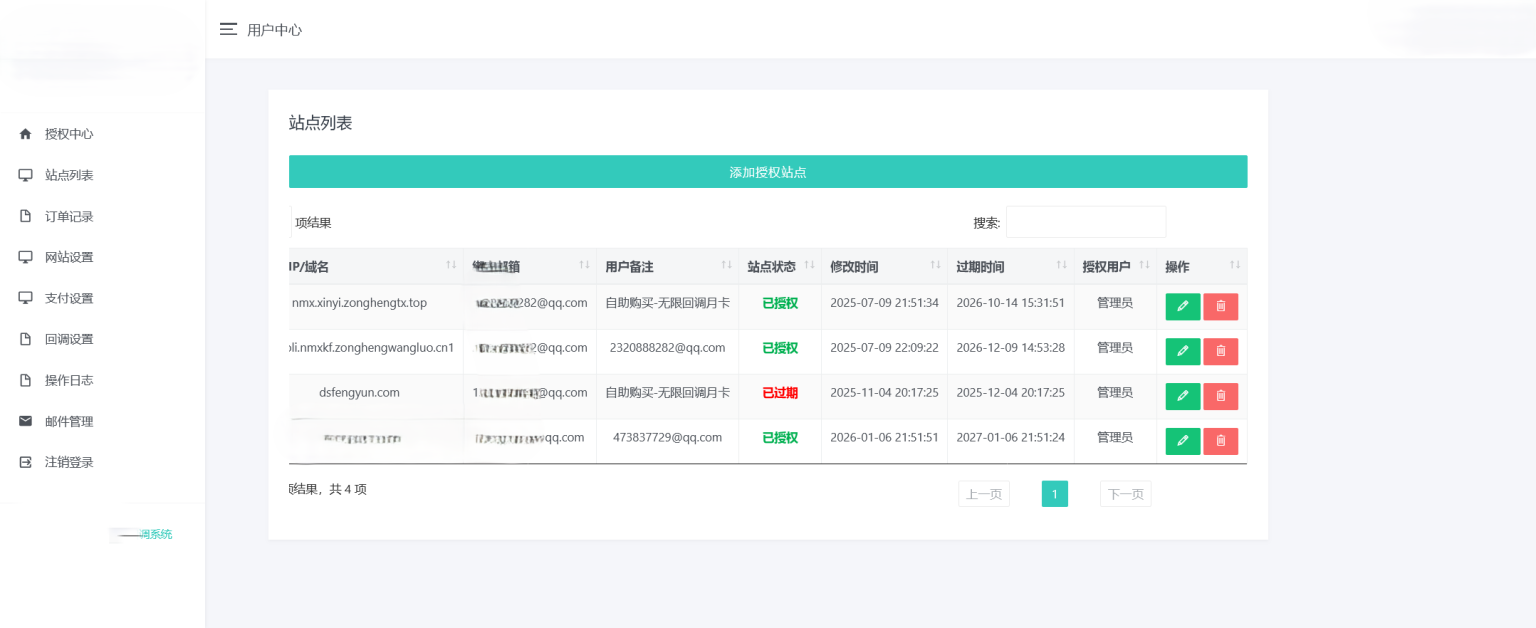The image size is (1536, 628).
Task: Sort by 站点状态 column arrows
Action: pos(807,264)
